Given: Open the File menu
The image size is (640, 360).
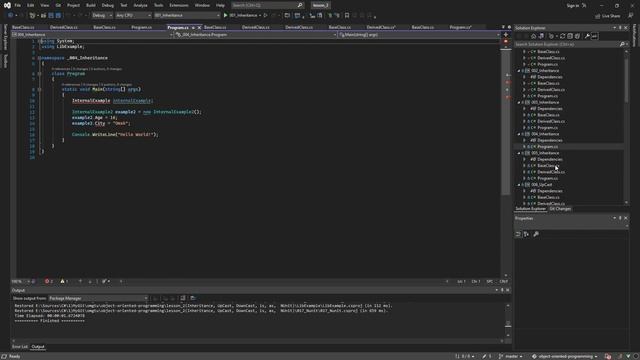Looking at the screenshot, I should (x=17, y=5).
